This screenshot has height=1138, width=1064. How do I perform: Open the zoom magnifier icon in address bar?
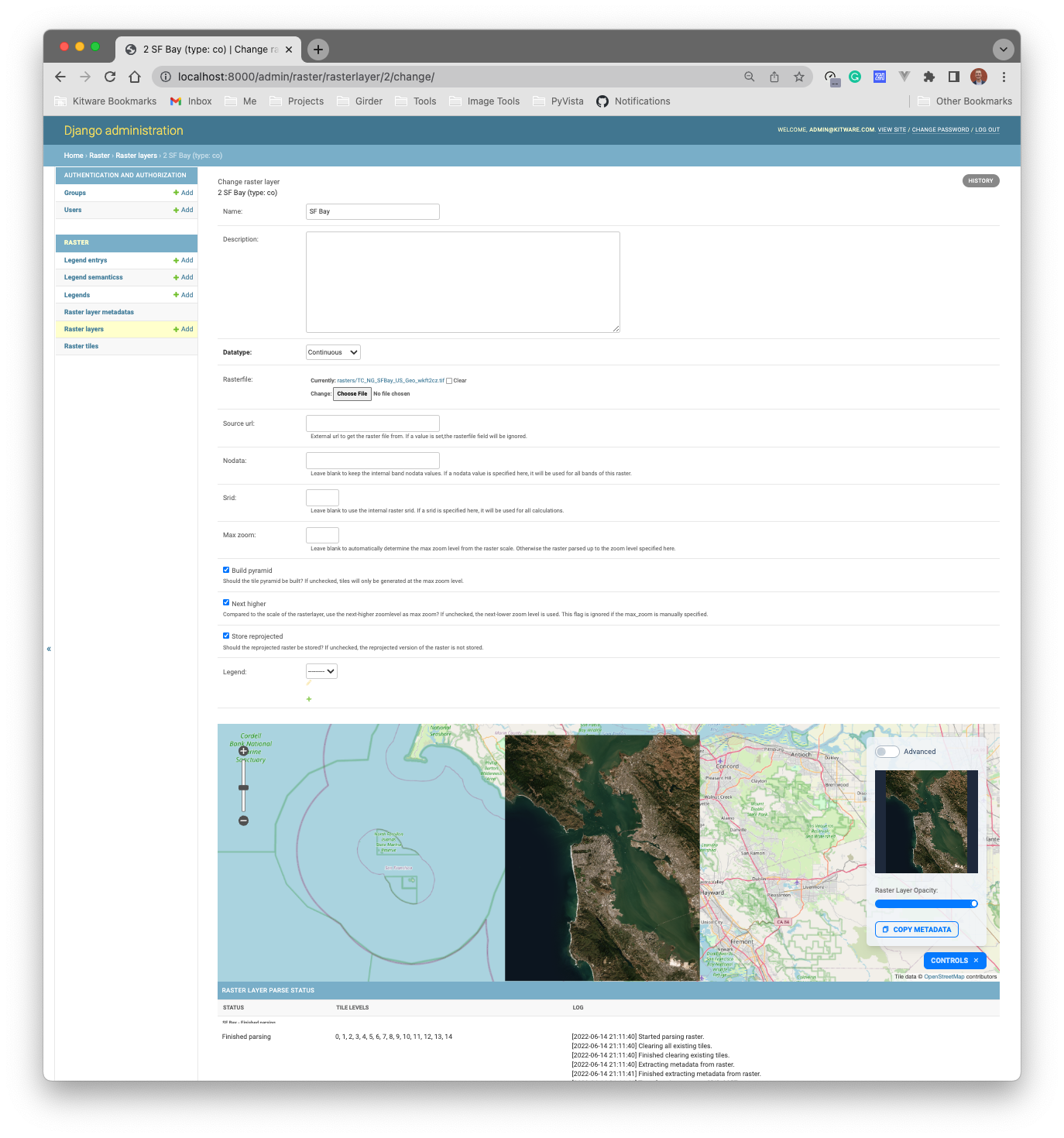tap(750, 77)
